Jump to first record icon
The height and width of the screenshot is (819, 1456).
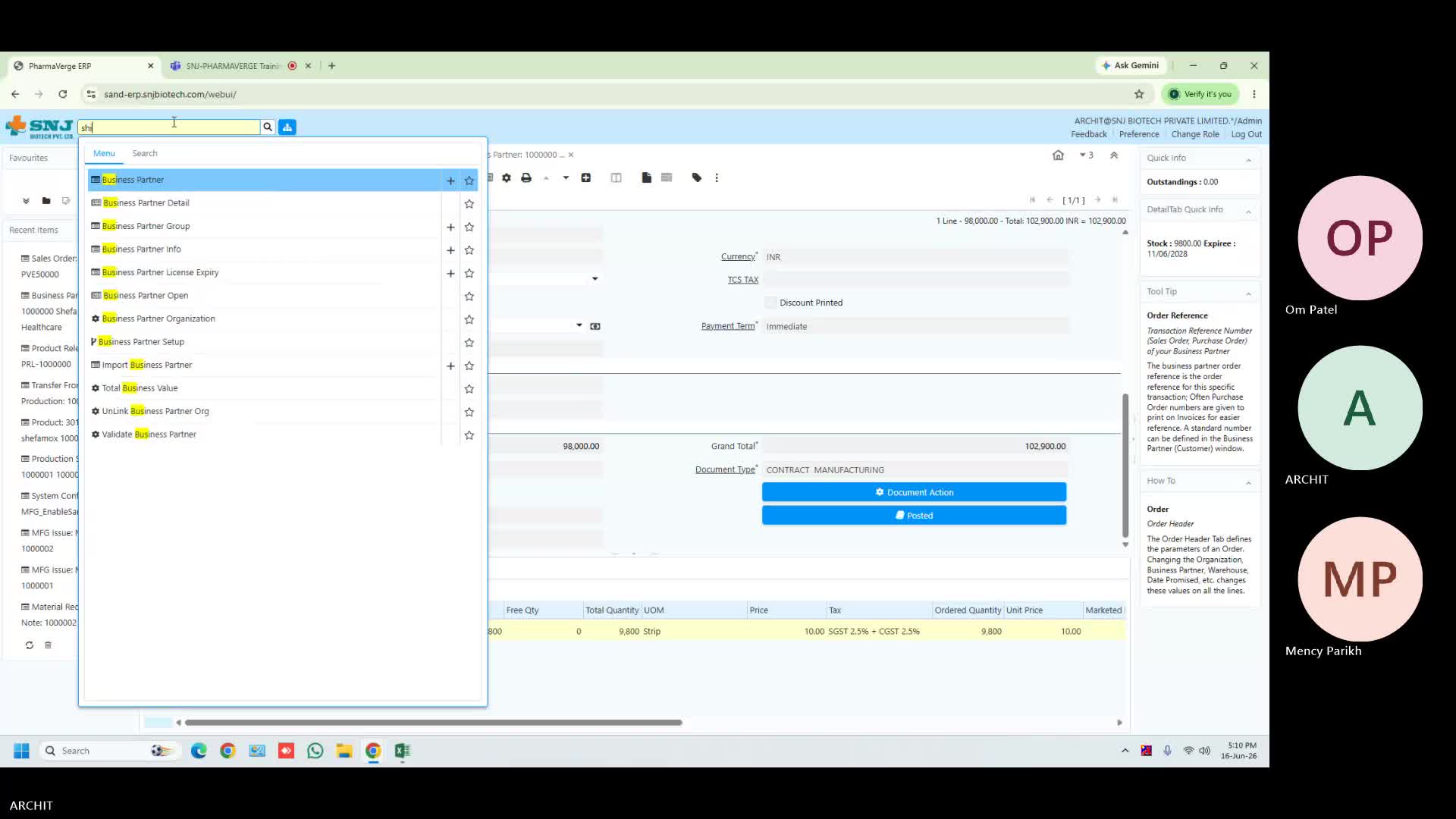coord(1032,200)
